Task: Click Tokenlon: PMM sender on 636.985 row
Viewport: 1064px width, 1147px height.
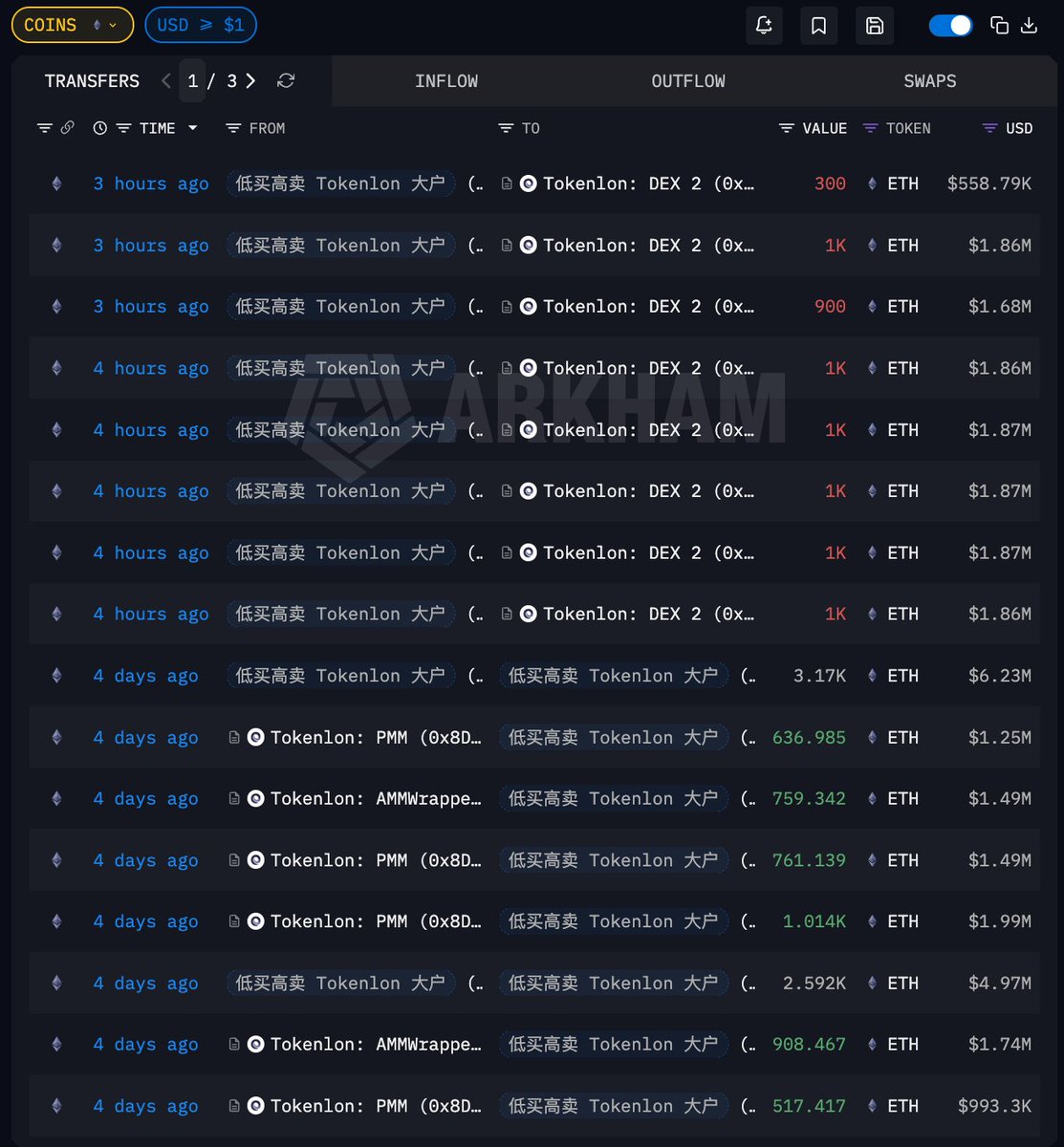Action: coord(377,737)
